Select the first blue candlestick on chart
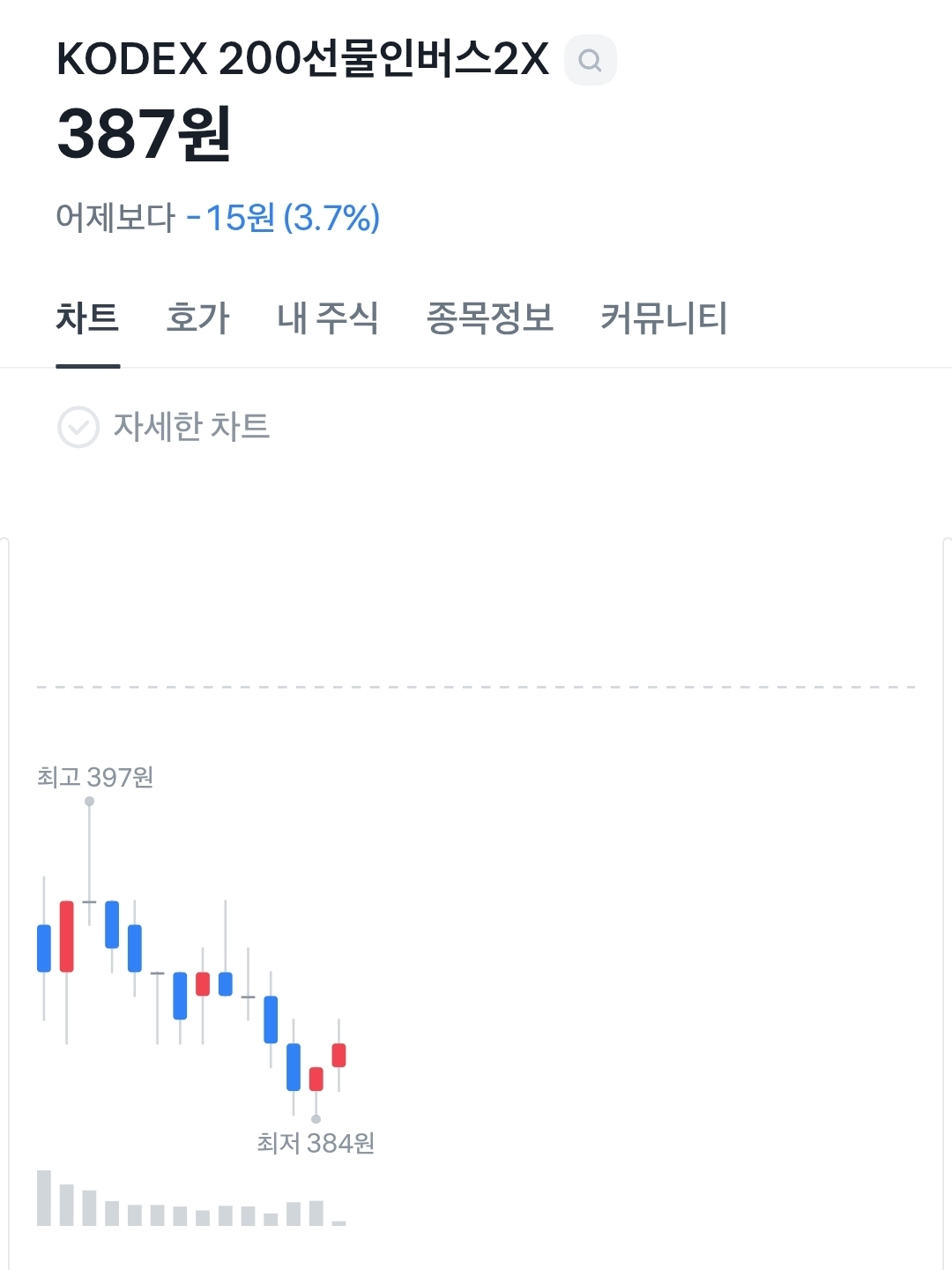This screenshot has width=952, height=1270. [44, 948]
